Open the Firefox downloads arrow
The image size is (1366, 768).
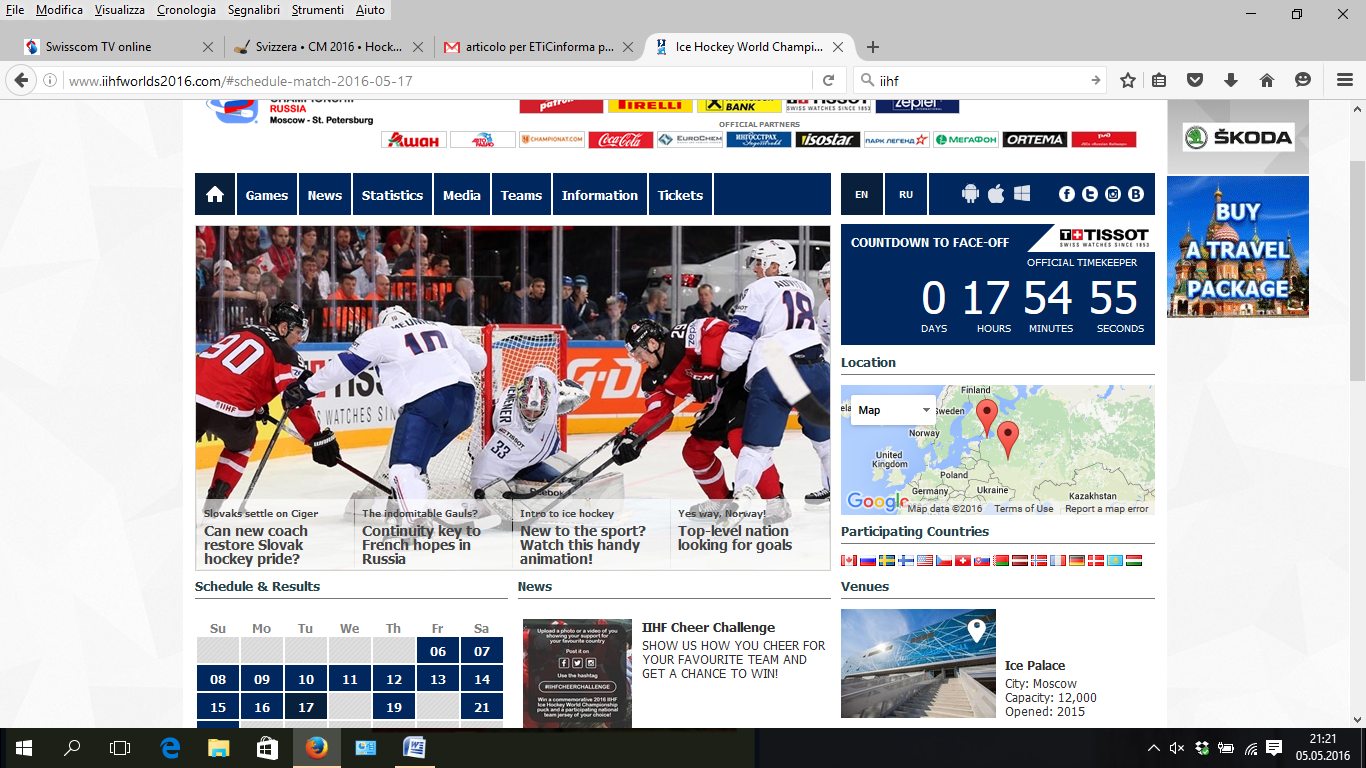pos(1231,80)
